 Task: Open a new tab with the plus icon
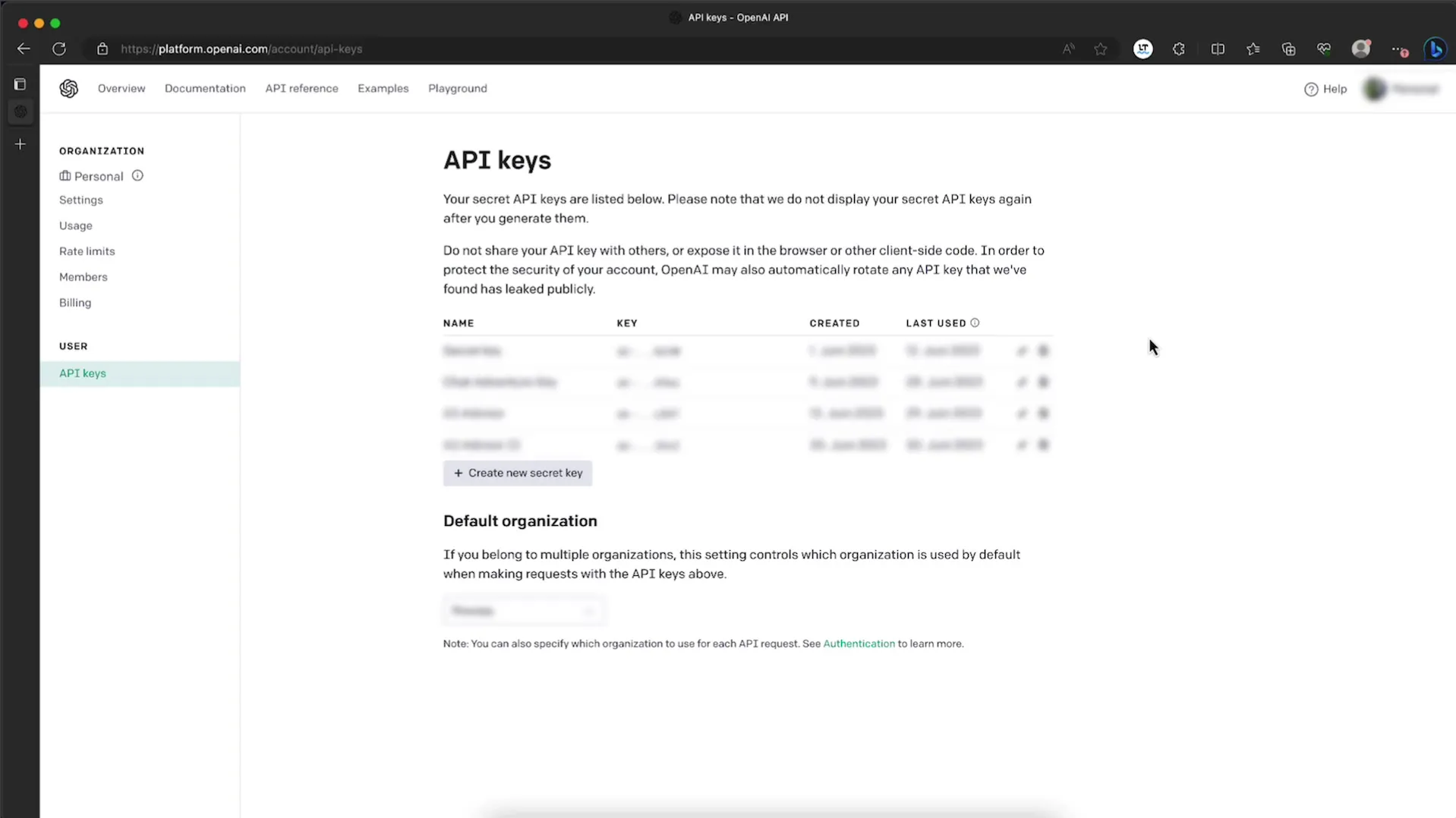tap(20, 144)
